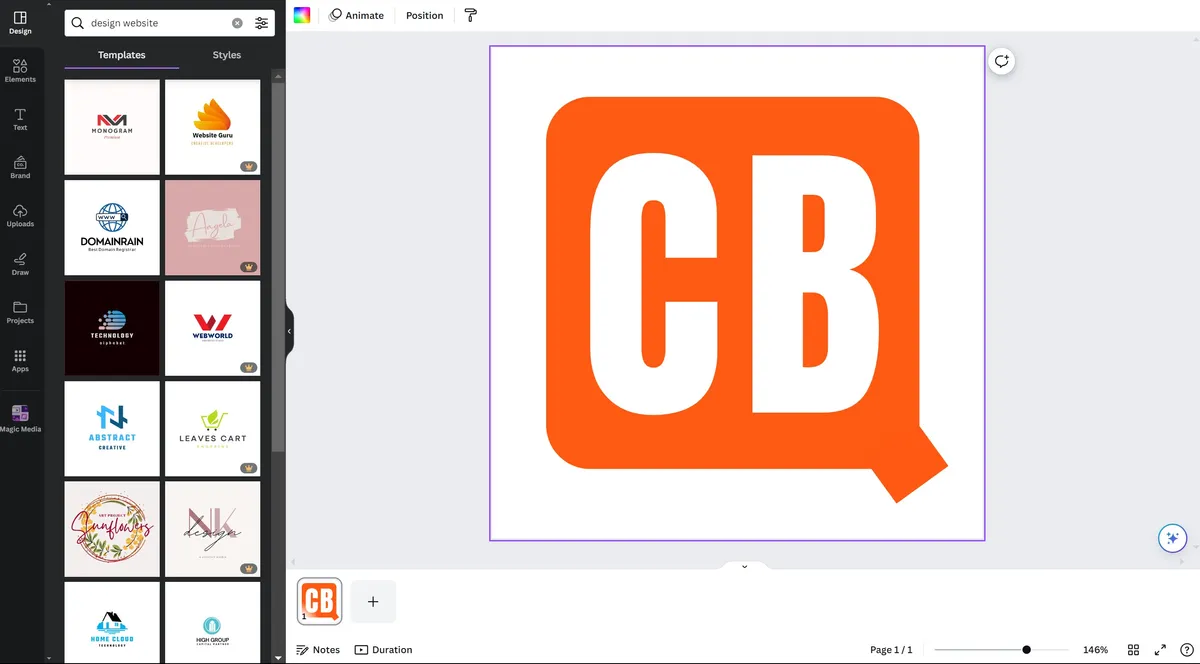Open the background color swatch

(x=302, y=15)
